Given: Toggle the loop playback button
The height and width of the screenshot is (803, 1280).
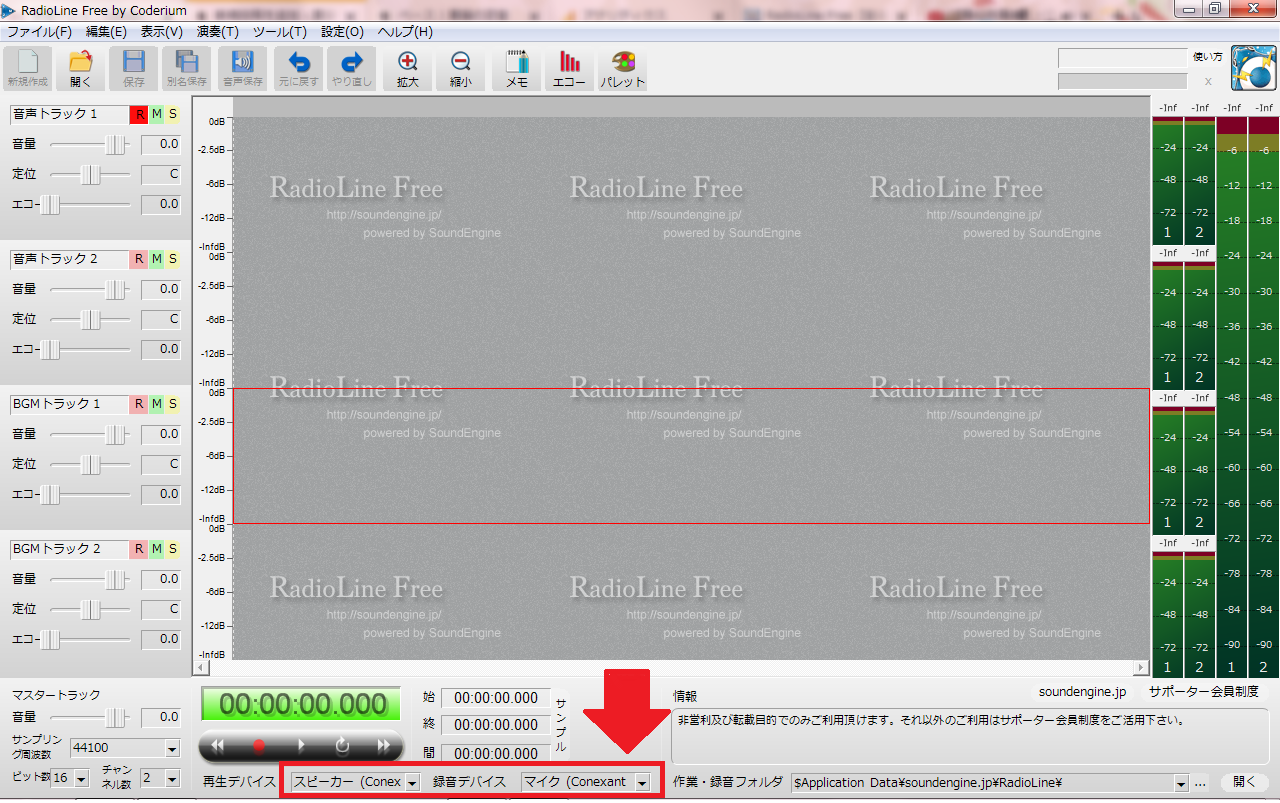Looking at the screenshot, I should click(342, 746).
